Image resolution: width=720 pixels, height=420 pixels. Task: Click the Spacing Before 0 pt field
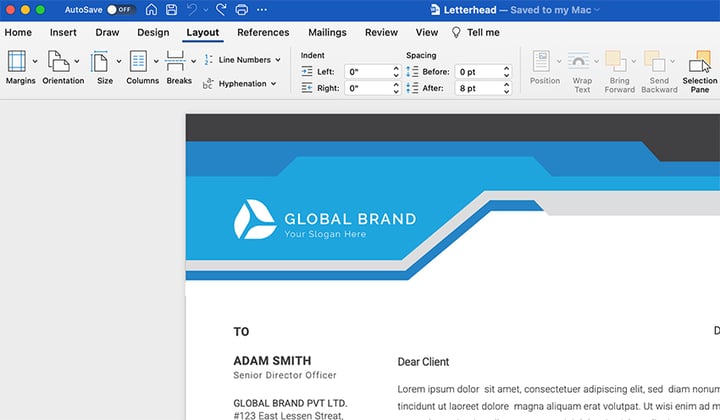coord(479,72)
